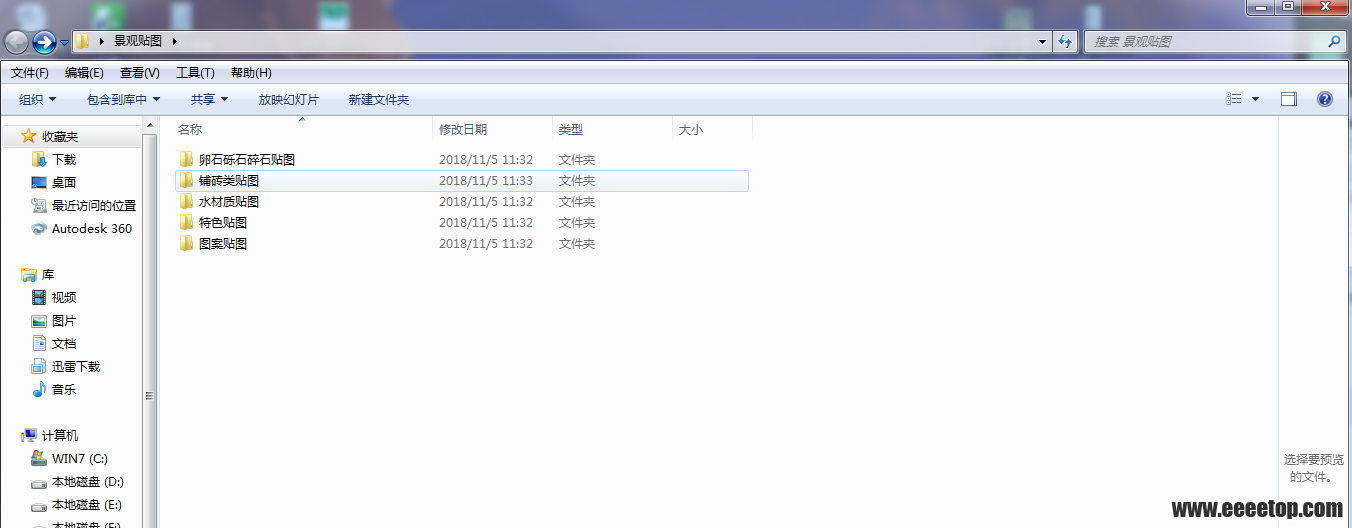Open 视频 library in sidebar

(64, 297)
